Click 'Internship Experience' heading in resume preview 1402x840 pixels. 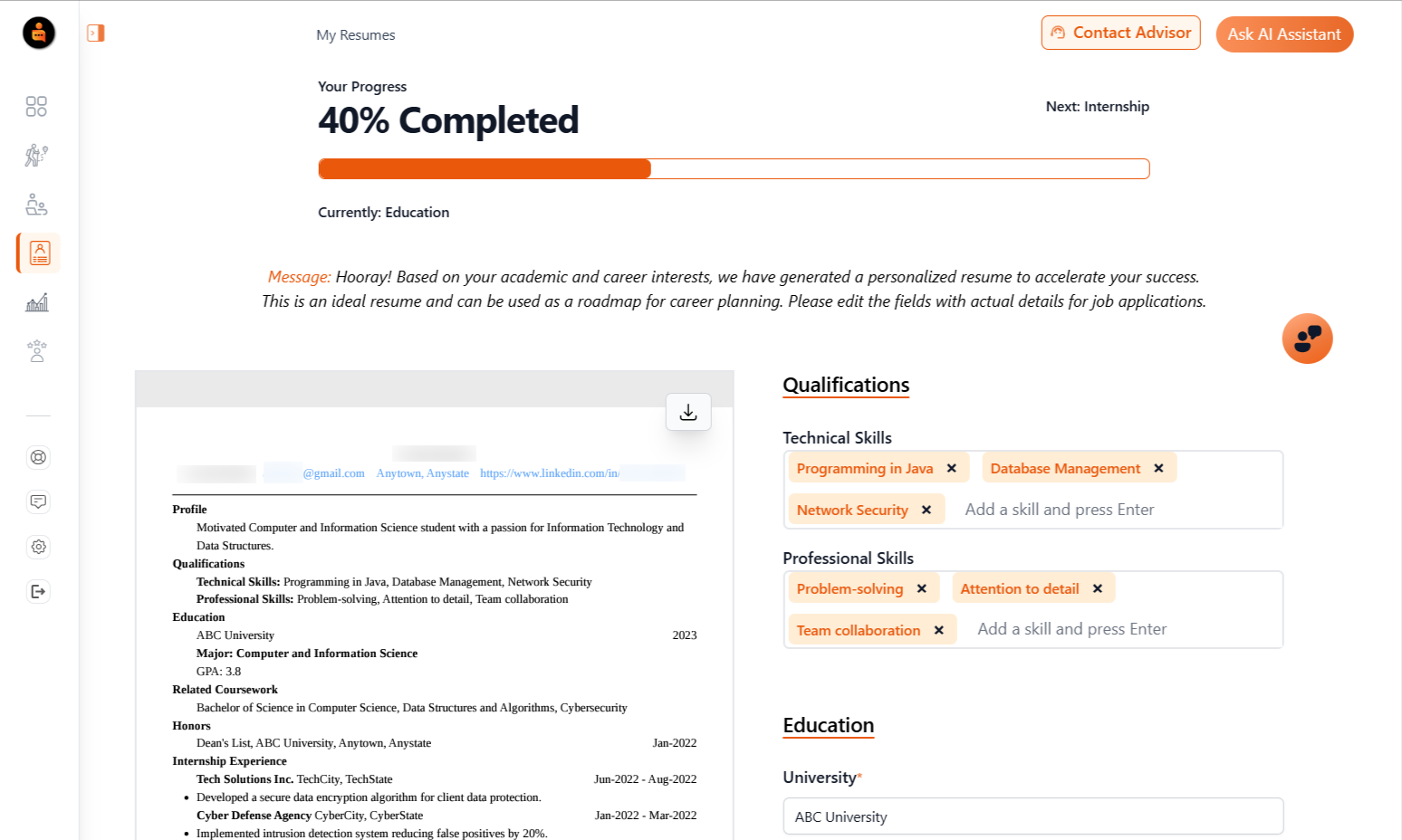(x=229, y=761)
